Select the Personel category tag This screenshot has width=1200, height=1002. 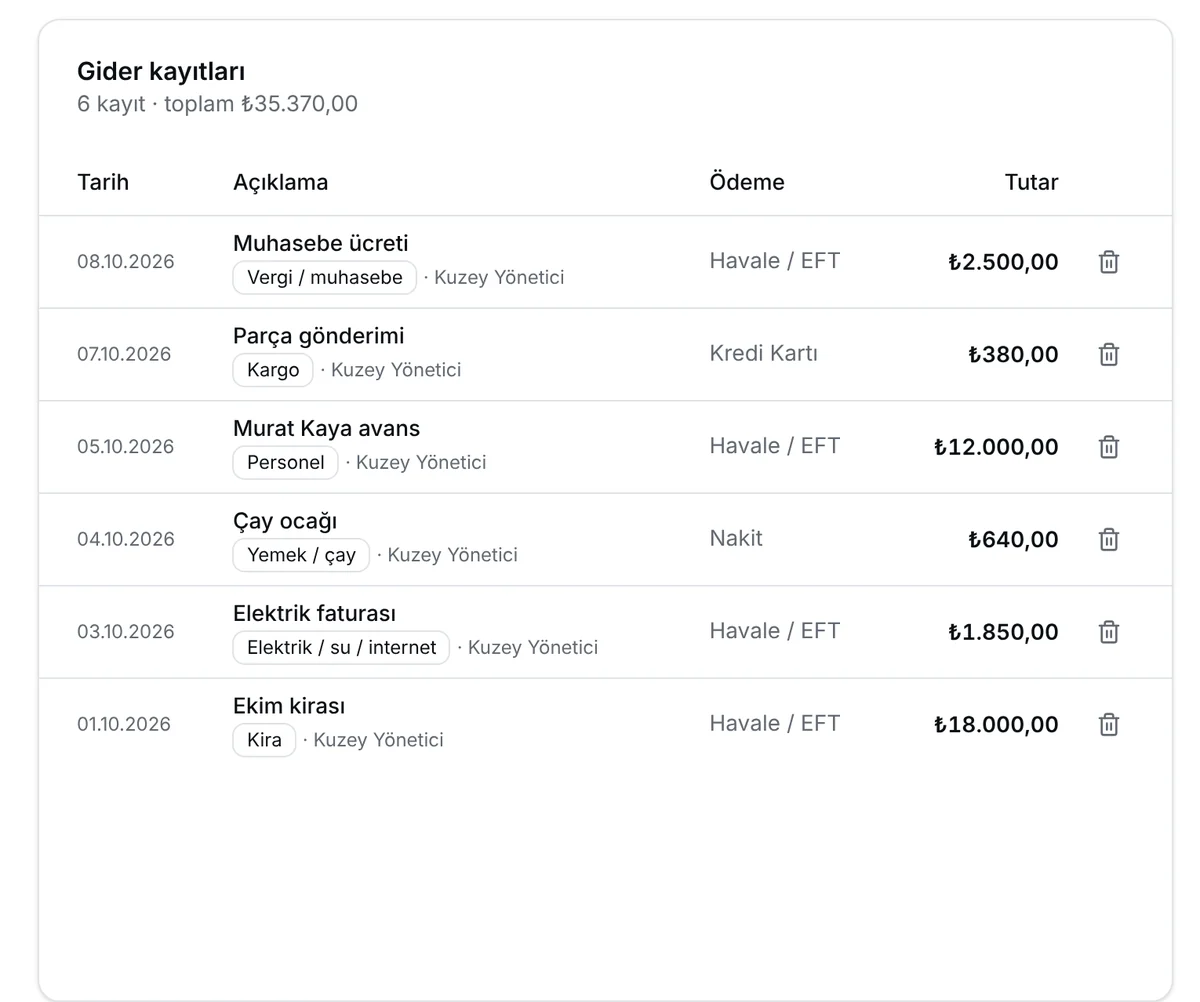286,462
